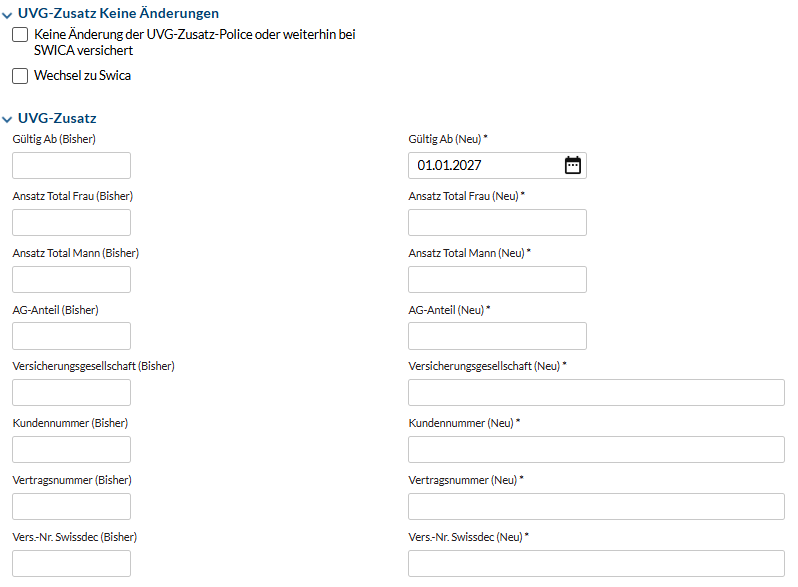Check Keine Änderung der UVG-Zusatz-Police checkbox
This screenshot has width=798, height=587.
pyautogui.click(x=20, y=35)
